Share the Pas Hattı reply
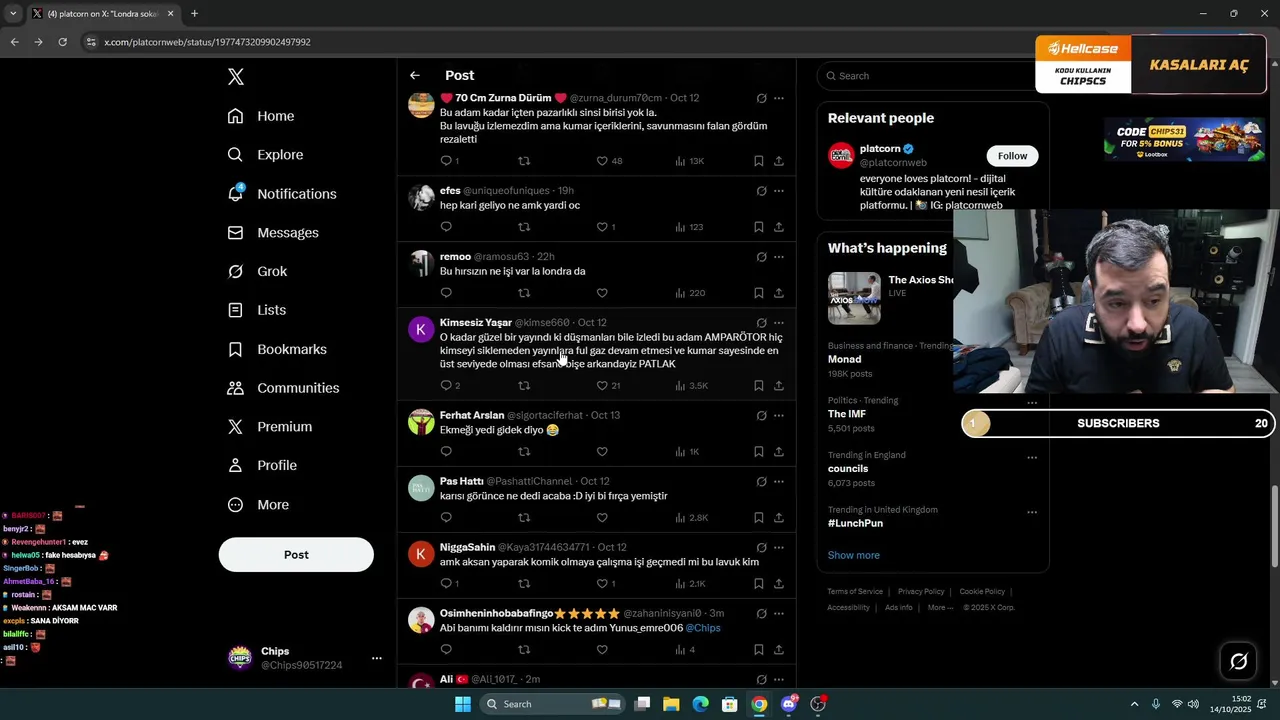Image resolution: width=1280 pixels, height=720 pixels. 779,518
